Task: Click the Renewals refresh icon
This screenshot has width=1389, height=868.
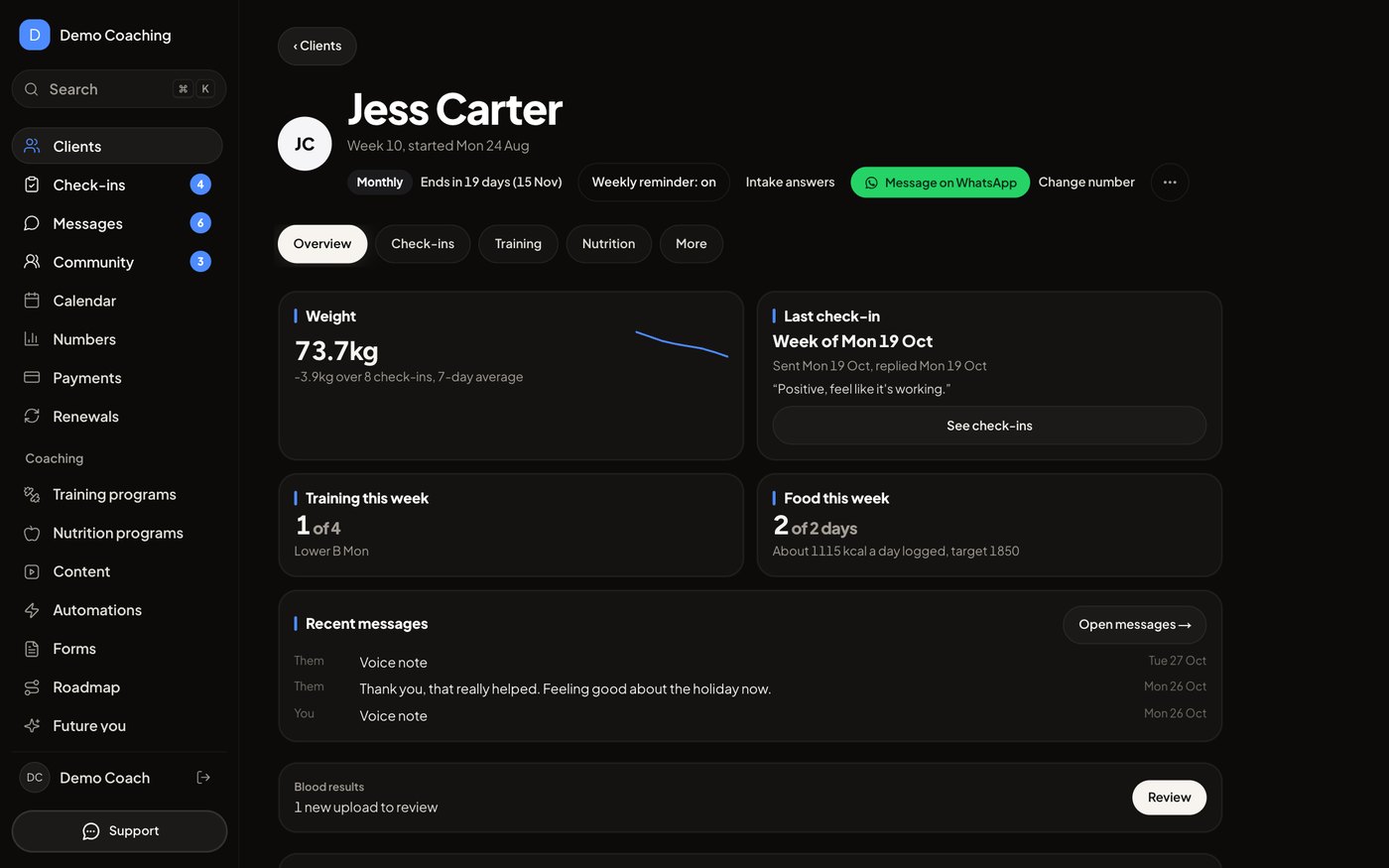Action: click(x=32, y=417)
